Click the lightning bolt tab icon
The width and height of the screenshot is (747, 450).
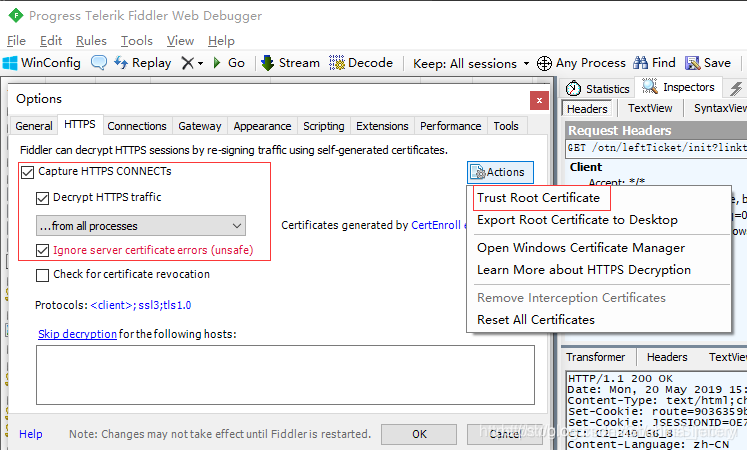click(x=736, y=88)
